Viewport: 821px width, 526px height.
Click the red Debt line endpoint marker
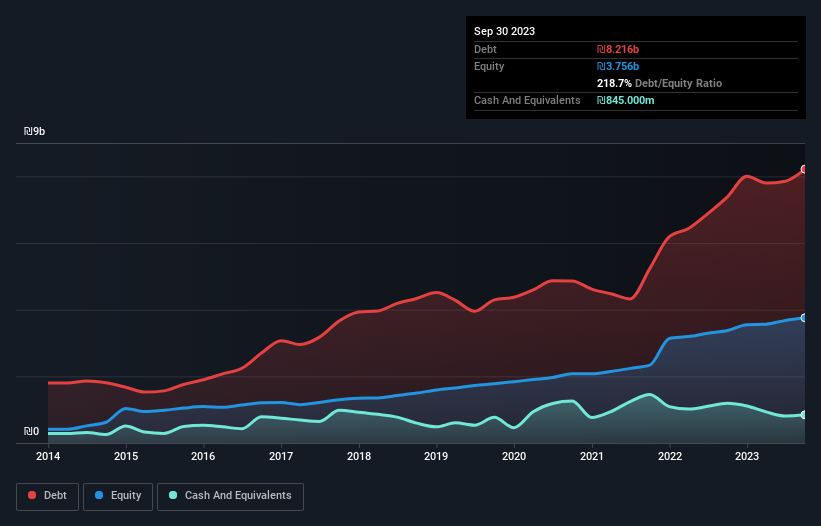(804, 169)
